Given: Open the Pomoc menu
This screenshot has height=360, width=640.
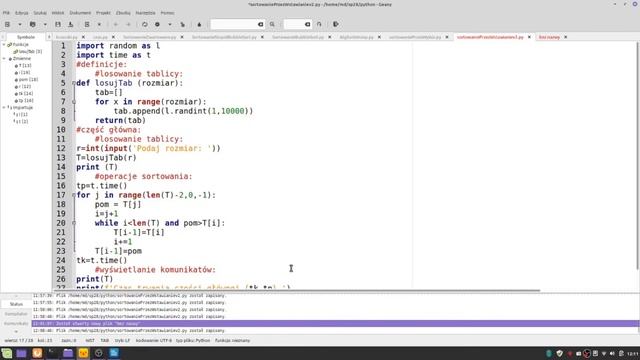Looking at the screenshot, I should pos(167,13).
